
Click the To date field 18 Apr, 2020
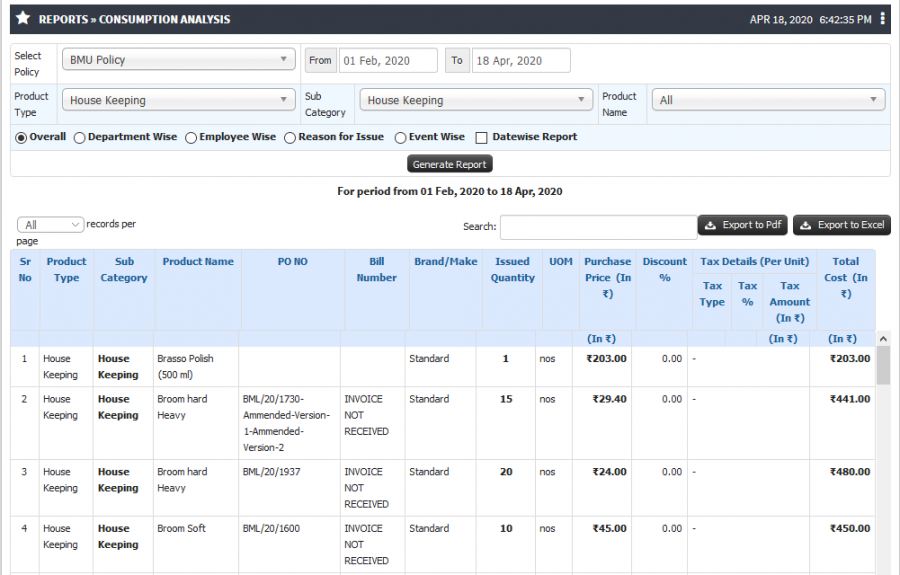(x=521, y=60)
